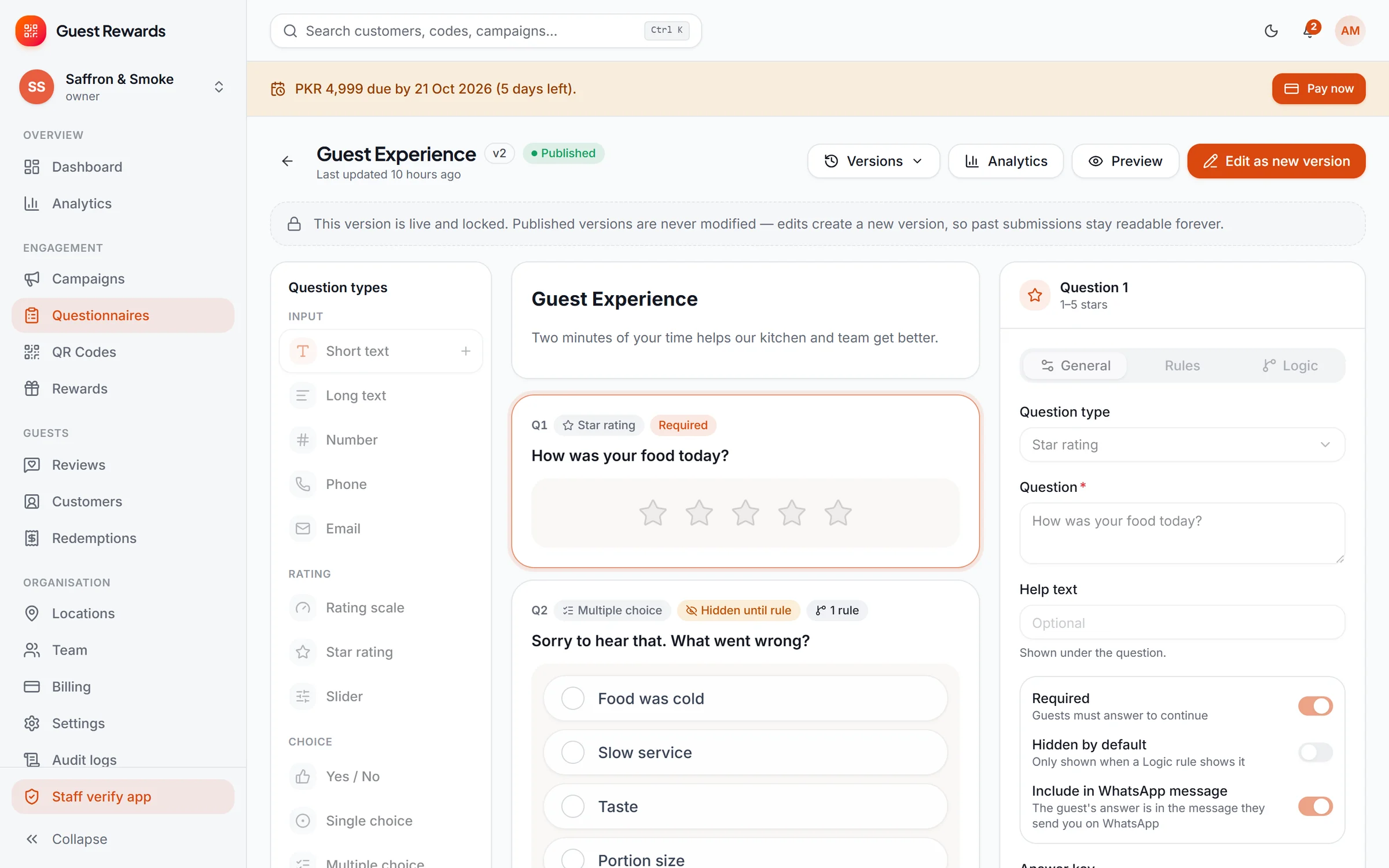Disable Include in WhatsApp message toggle
Image resolution: width=1389 pixels, height=868 pixels.
pyautogui.click(x=1315, y=806)
